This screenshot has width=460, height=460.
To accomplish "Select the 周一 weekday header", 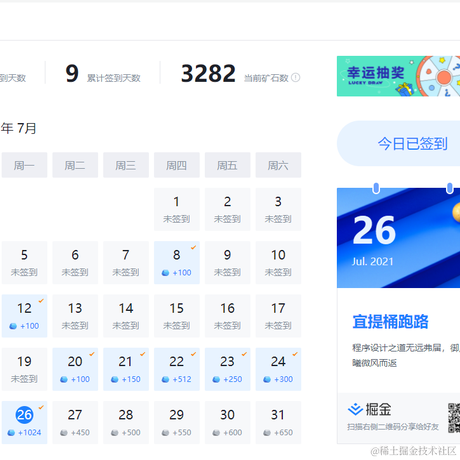I will (24, 165).
